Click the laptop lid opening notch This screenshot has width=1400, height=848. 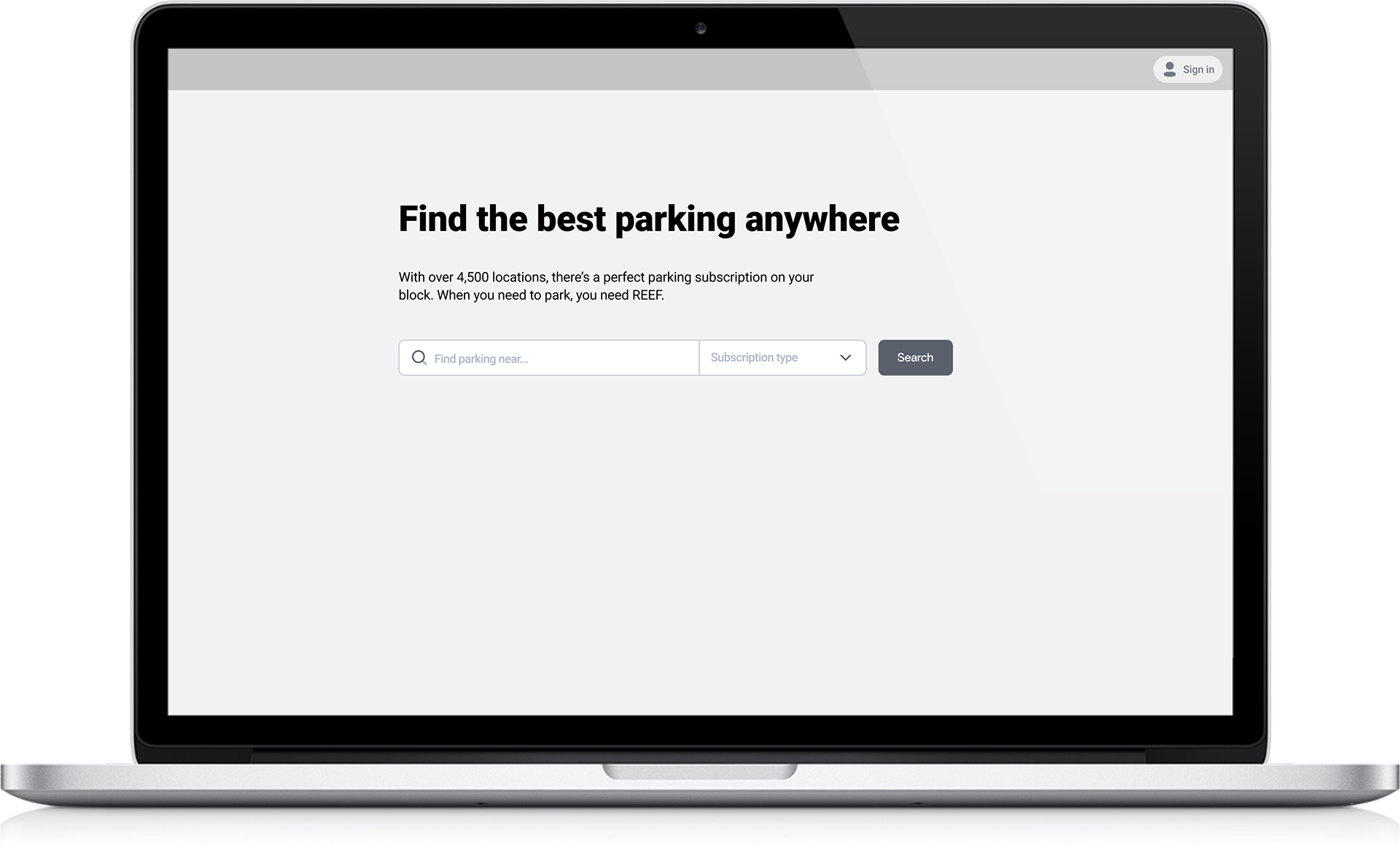click(x=699, y=771)
